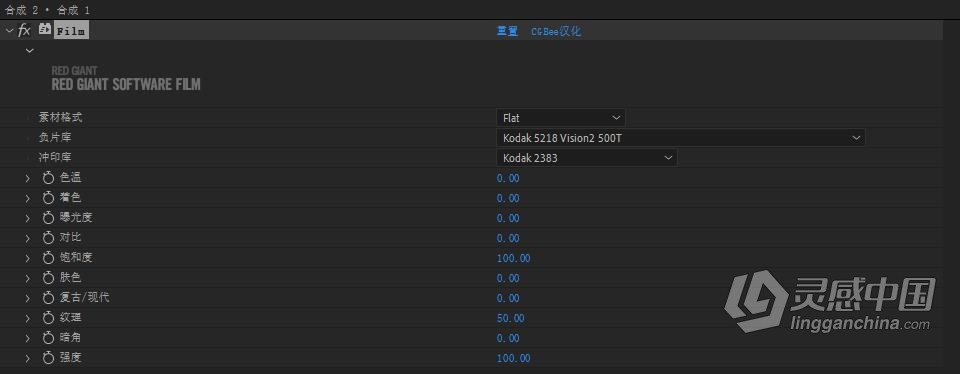The width and height of the screenshot is (960, 374).
Task: Toggle stopwatch for 强度
Action: tap(48, 358)
